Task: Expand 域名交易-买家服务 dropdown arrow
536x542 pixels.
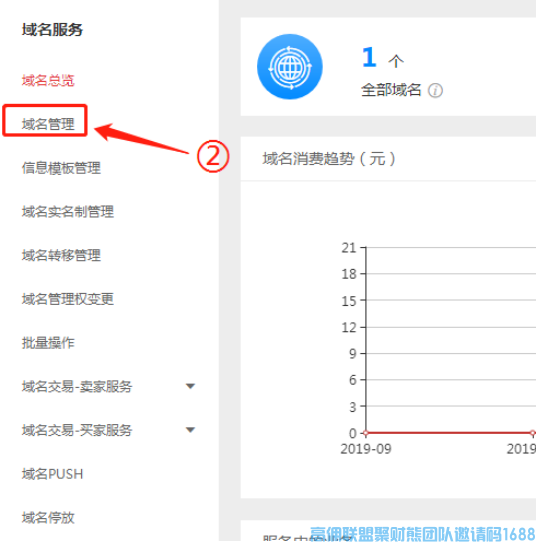Action: 190,430
